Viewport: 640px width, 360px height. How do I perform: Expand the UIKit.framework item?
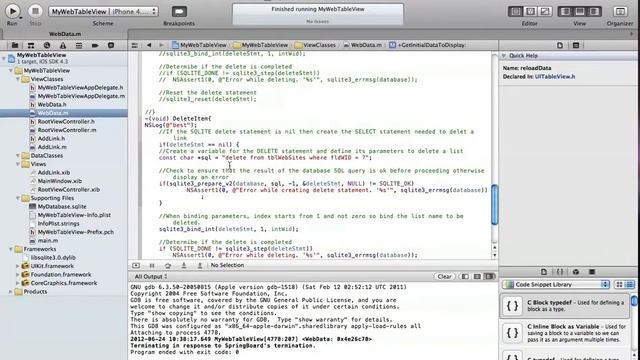click(18, 266)
